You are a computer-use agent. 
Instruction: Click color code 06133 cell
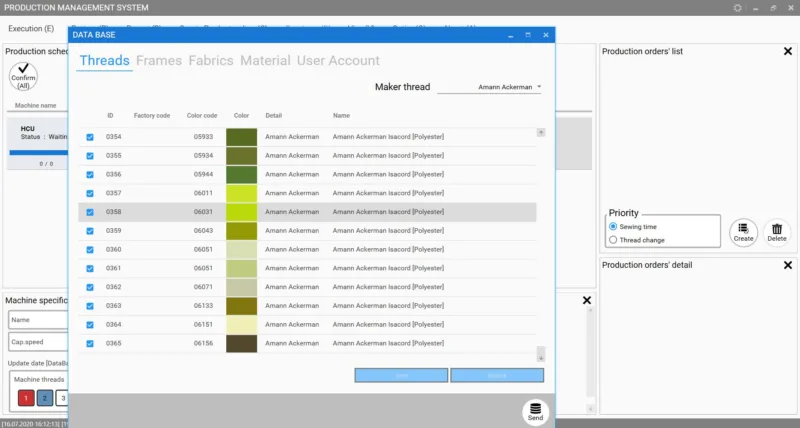point(203,306)
